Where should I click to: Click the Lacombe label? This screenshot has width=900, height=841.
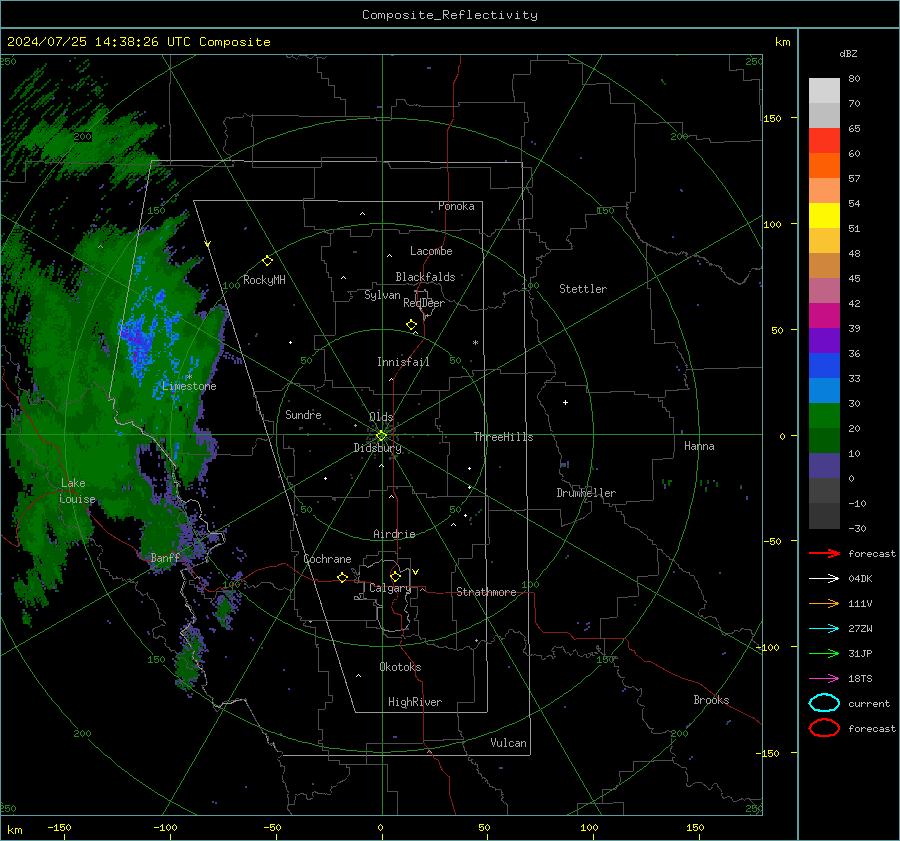coord(431,251)
